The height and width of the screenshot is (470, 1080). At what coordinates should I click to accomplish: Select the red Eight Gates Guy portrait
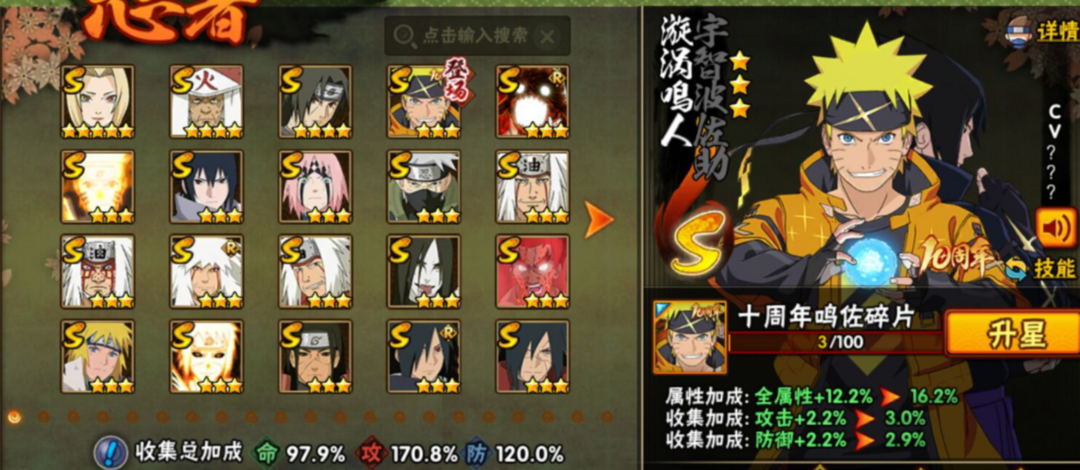[532, 272]
